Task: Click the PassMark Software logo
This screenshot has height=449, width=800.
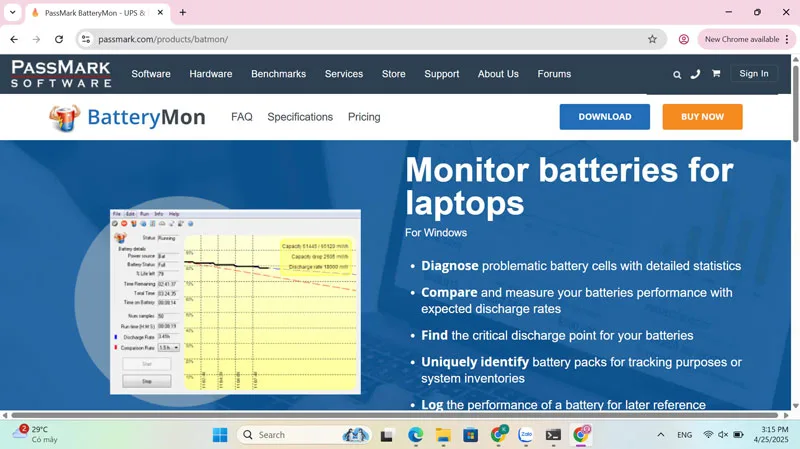Action: click(61, 74)
